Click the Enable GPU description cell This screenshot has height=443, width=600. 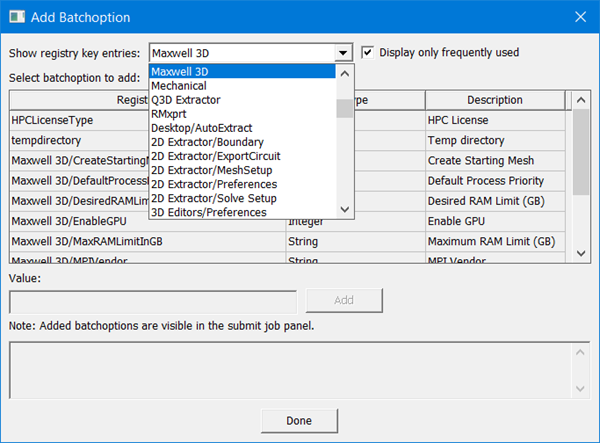(x=495, y=221)
